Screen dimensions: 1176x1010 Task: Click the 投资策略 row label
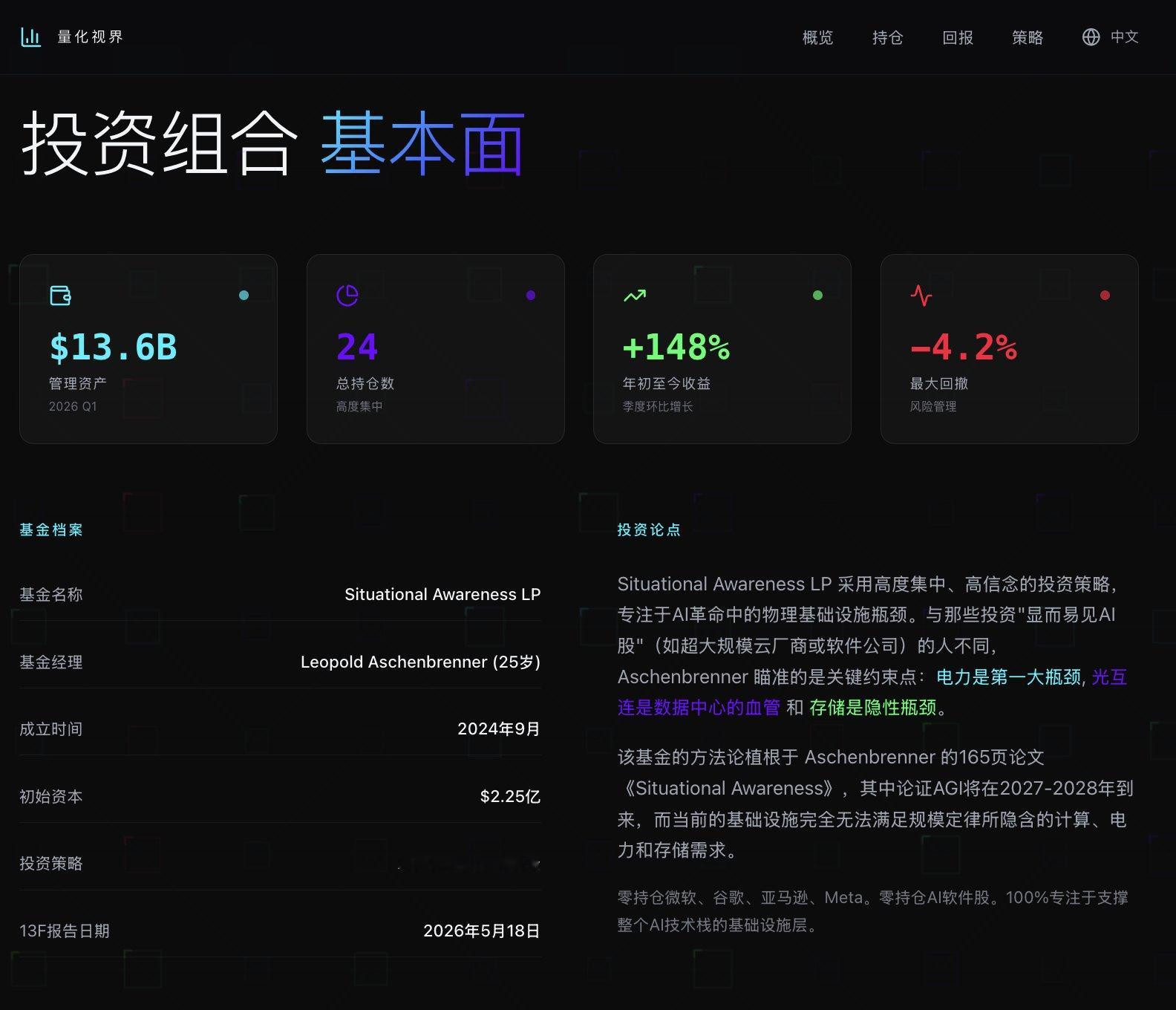point(51,863)
